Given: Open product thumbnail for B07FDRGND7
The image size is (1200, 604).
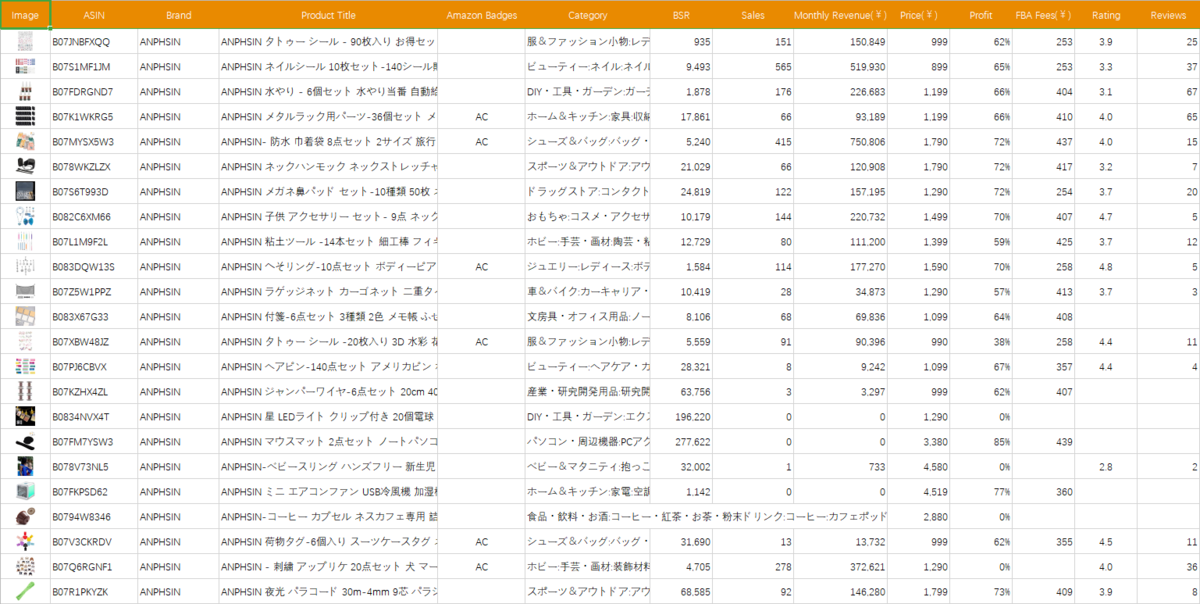Looking at the screenshot, I should tap(25, 92).
